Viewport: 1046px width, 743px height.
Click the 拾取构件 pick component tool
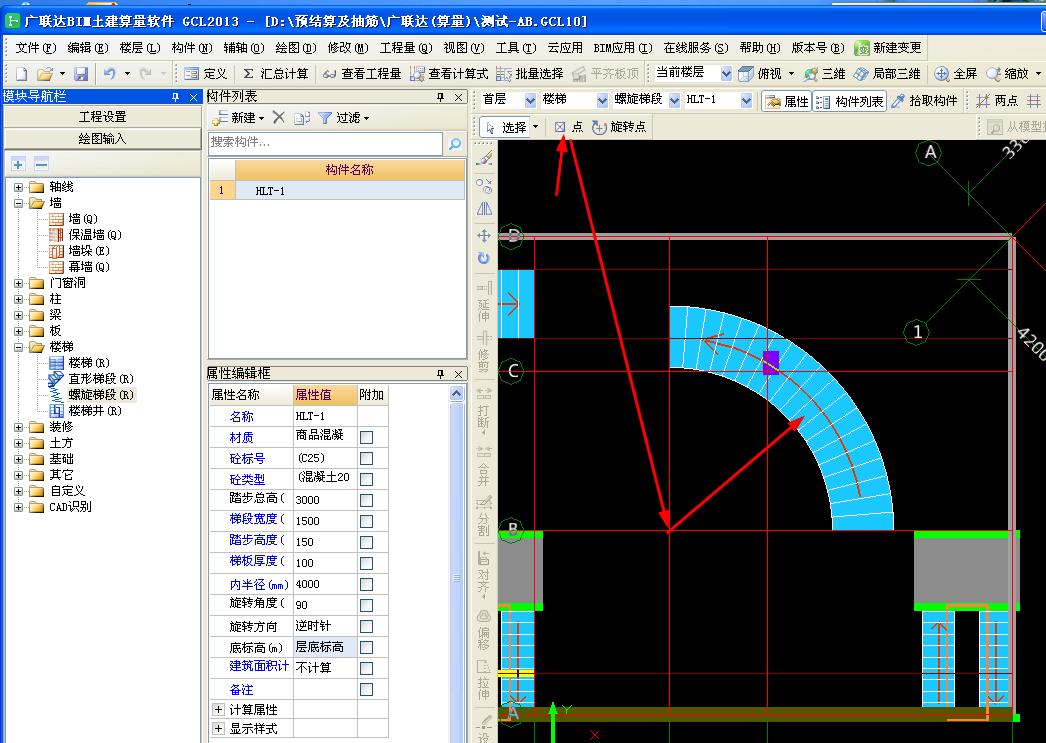924,101
